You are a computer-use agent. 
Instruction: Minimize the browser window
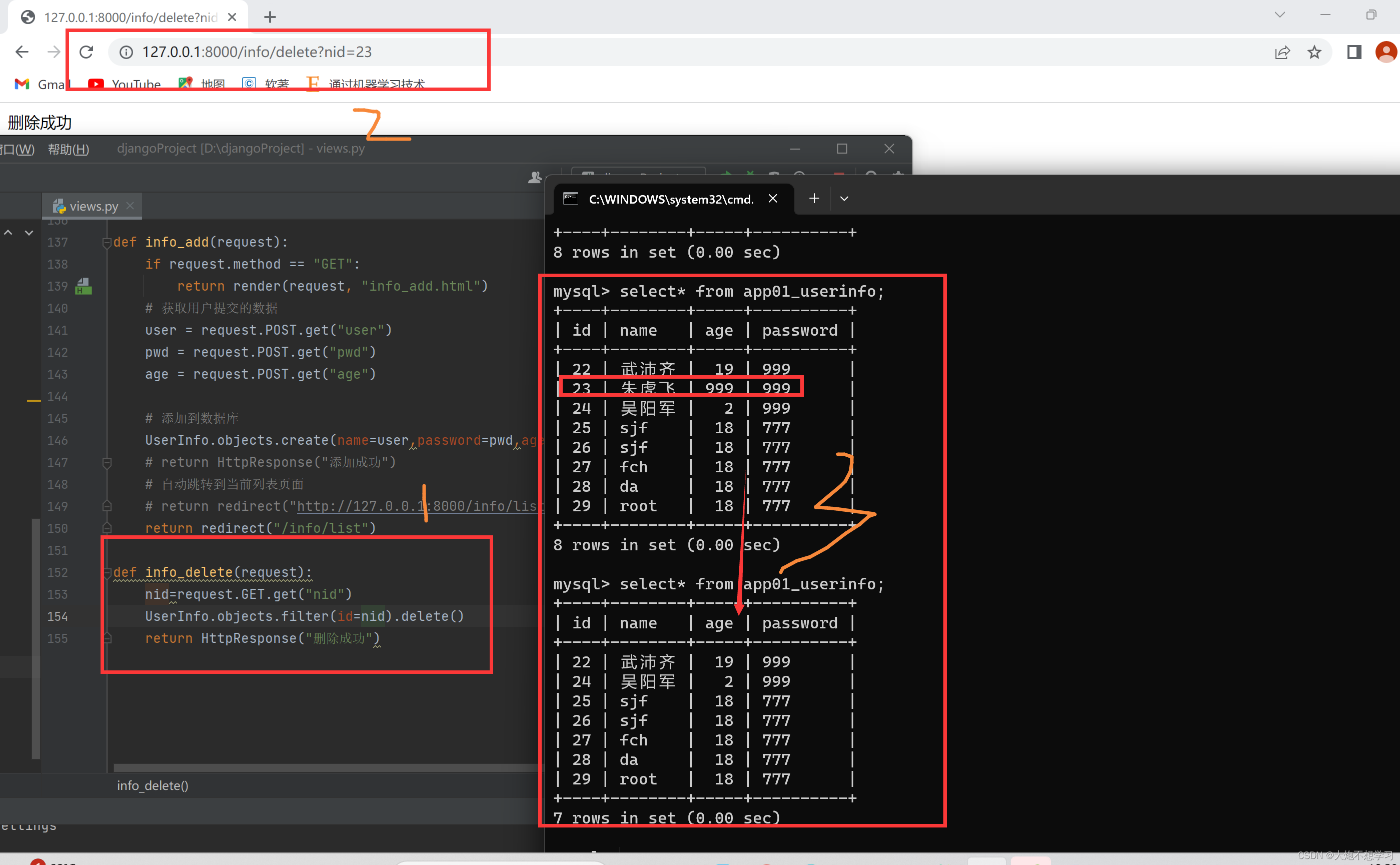pyautogui.click(x=1325, y=15)
